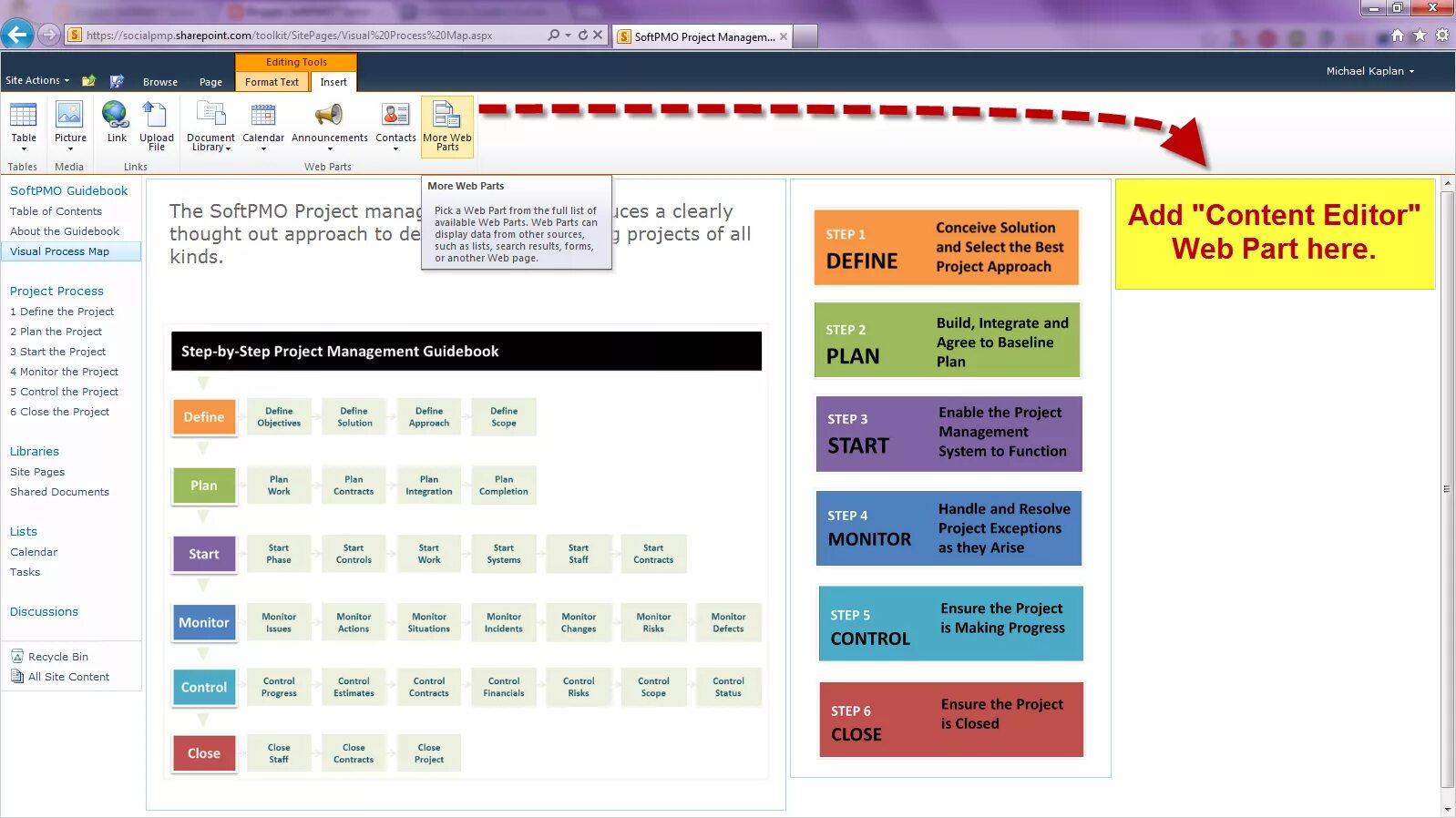1456x818 pixels.
Task: Click the Monitor Incidents step box
Action: (504, 622)
